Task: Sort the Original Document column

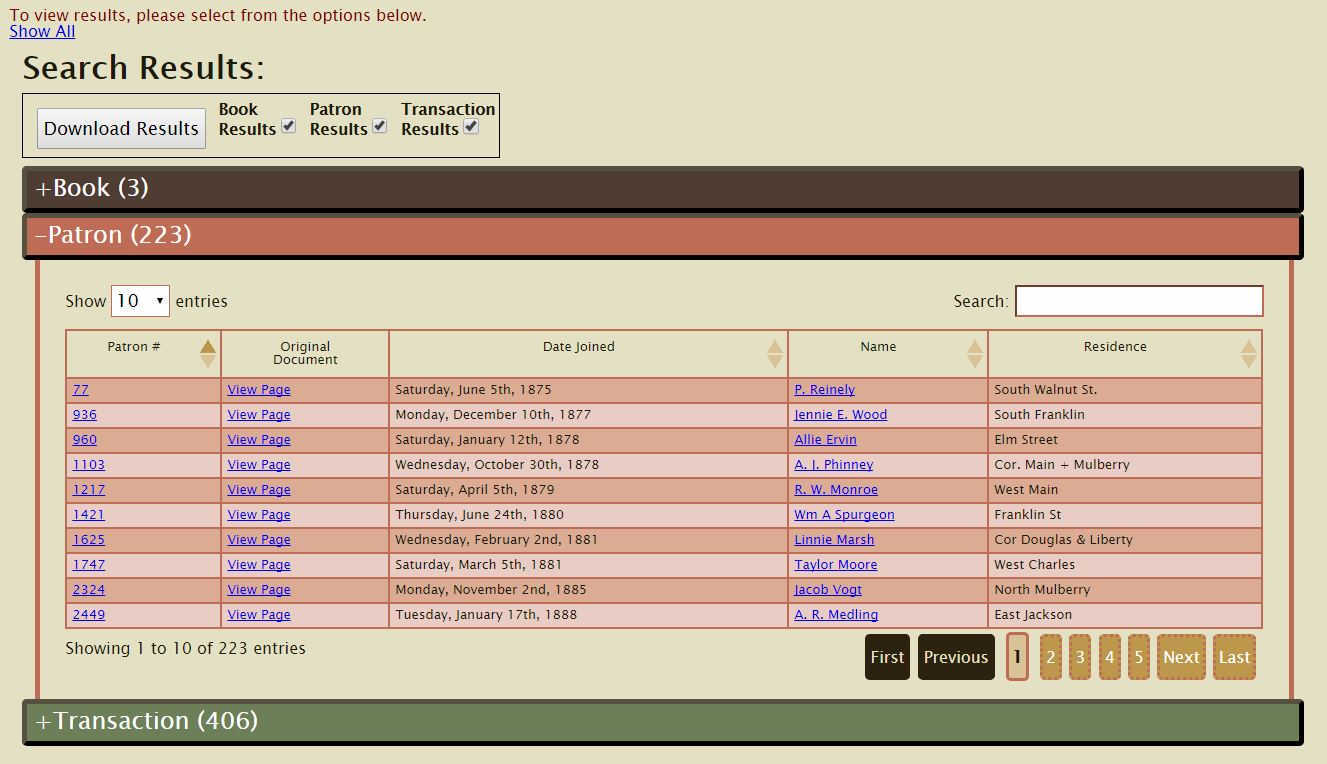Action: (x=305, y=353)
